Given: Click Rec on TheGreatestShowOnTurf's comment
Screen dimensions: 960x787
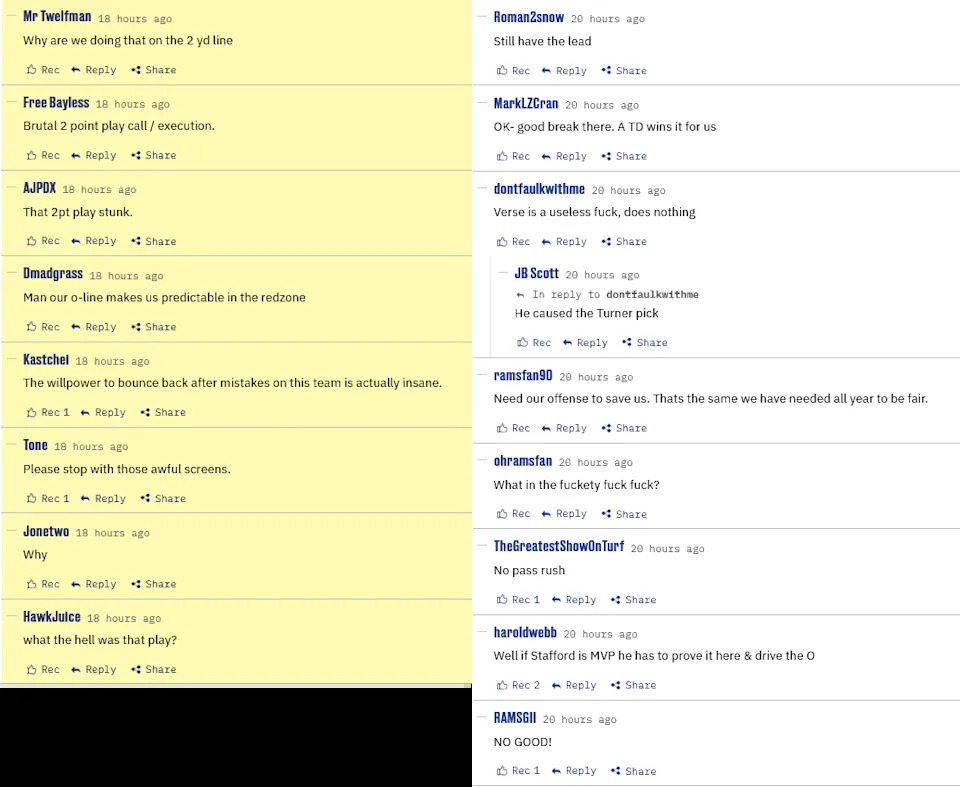Looking at the screenshot, I should coord(518,600).
